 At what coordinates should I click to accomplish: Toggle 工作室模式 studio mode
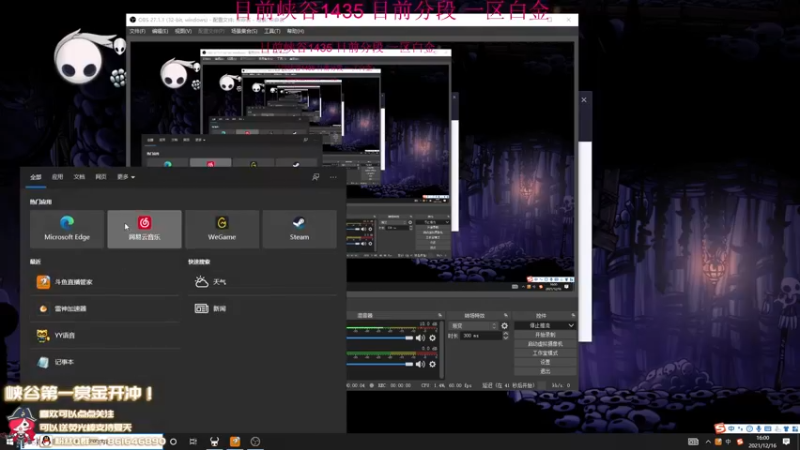[545, 353]
